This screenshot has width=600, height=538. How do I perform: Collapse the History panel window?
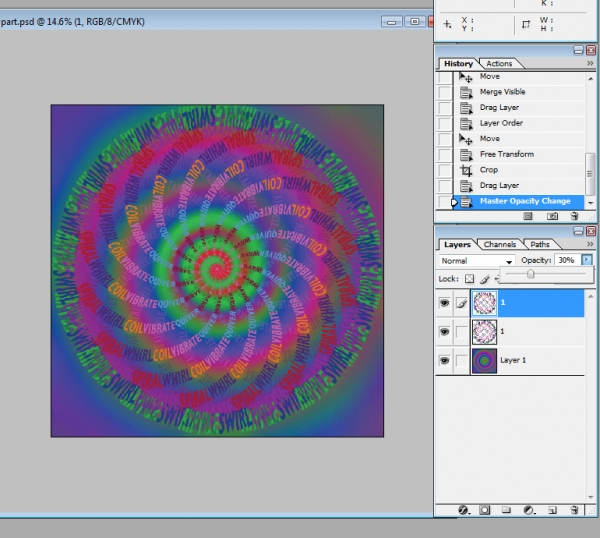[x=578, y=50]
